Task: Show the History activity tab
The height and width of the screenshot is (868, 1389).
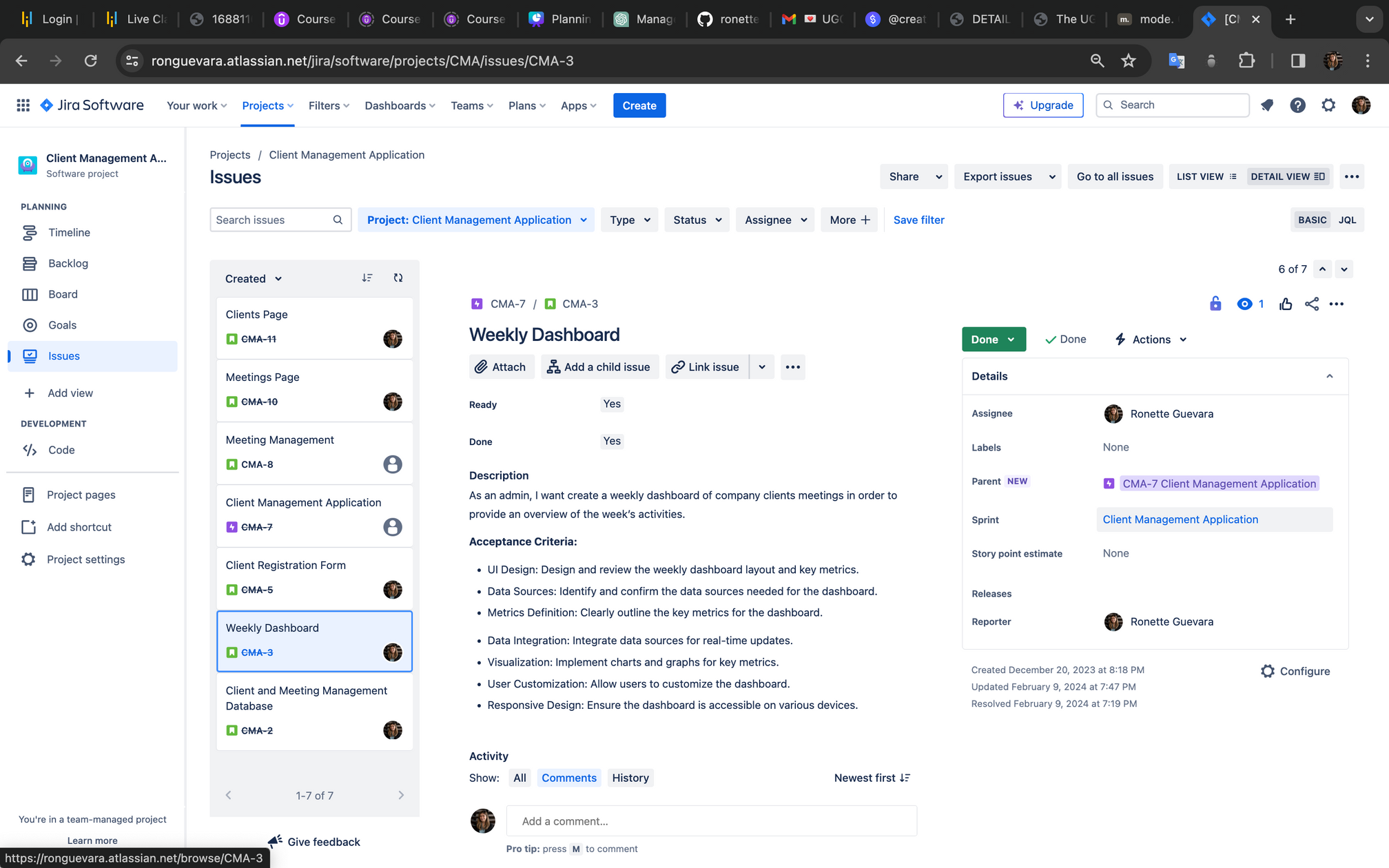Action: pos(630,778)
